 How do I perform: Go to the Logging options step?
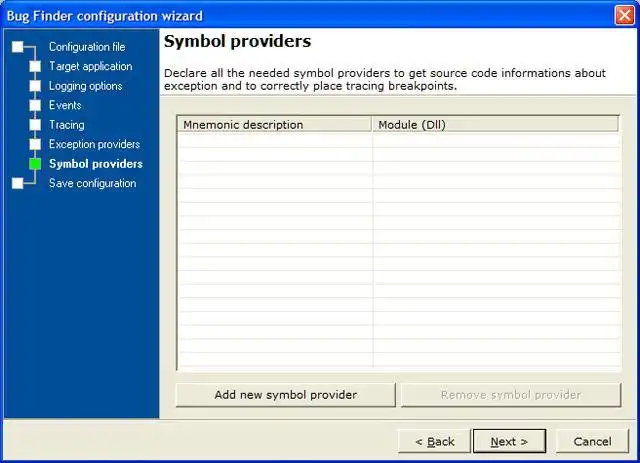86,86
